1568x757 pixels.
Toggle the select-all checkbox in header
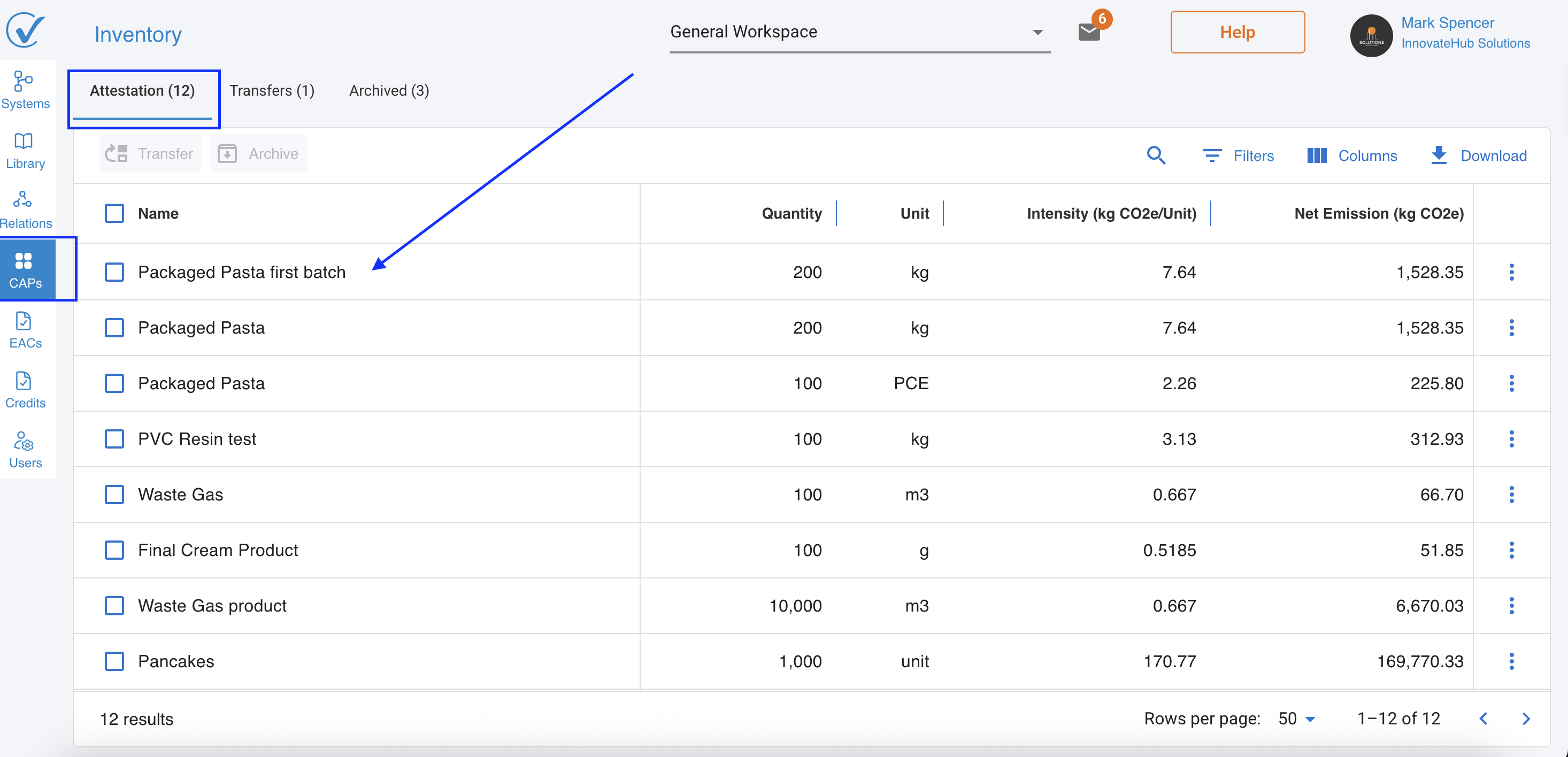pyautogui.click(x=114, y=214)
